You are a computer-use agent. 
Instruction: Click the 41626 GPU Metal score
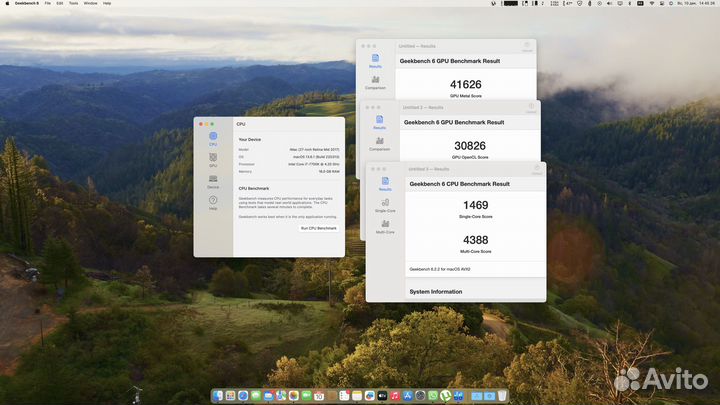point(466,84)
